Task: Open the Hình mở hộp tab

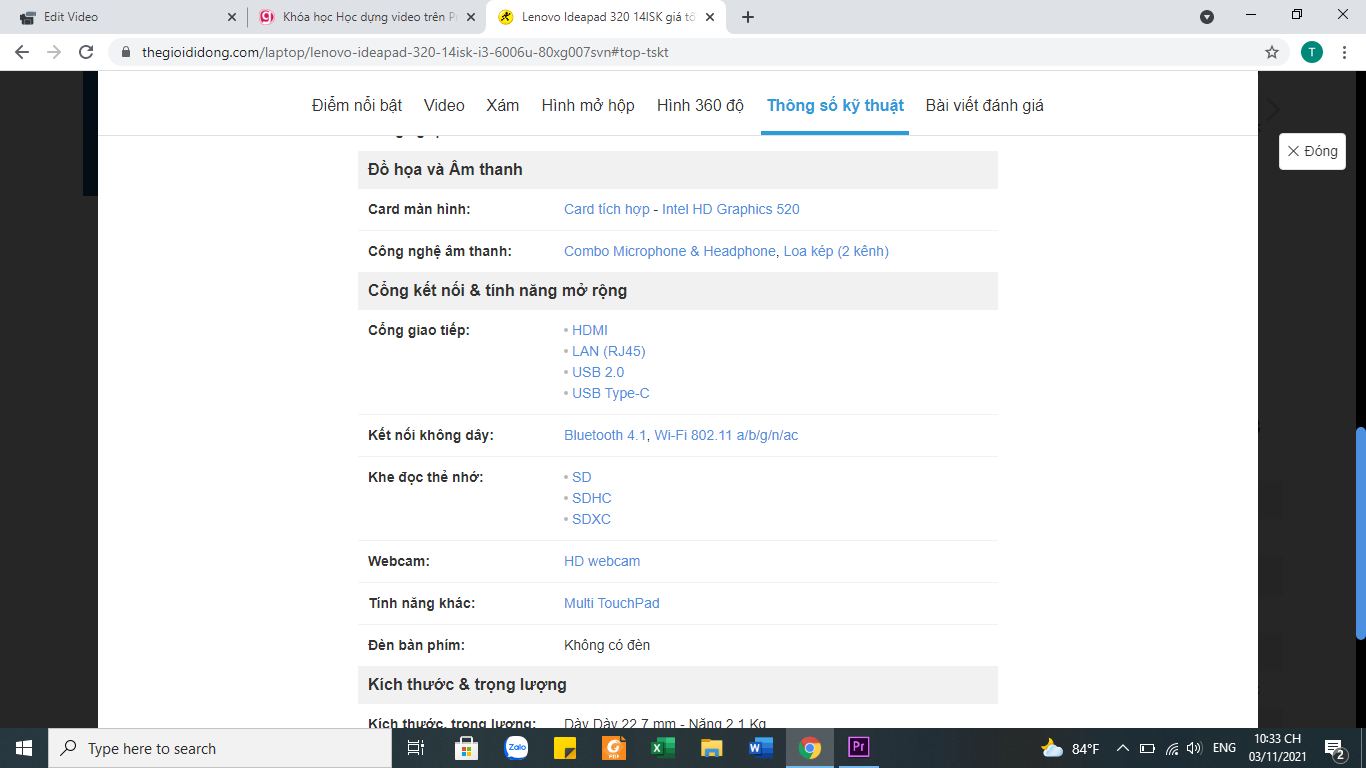Action: (588, 105)
